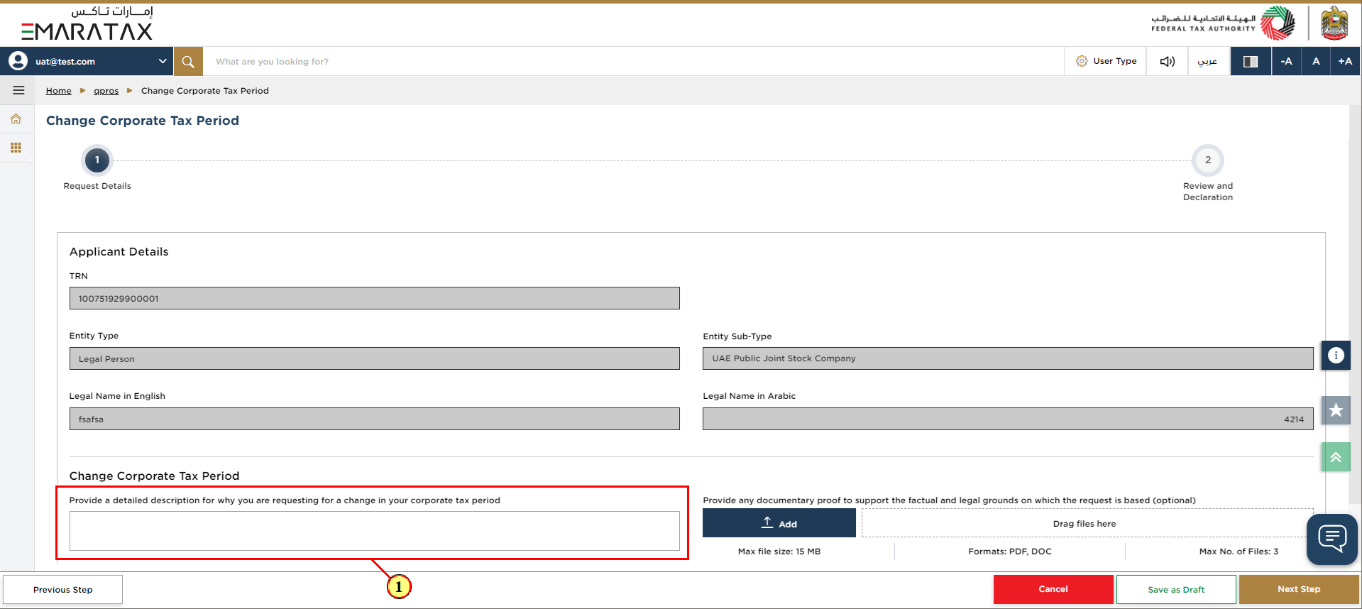
Task: Reset font size with A
Action: 1316,61
